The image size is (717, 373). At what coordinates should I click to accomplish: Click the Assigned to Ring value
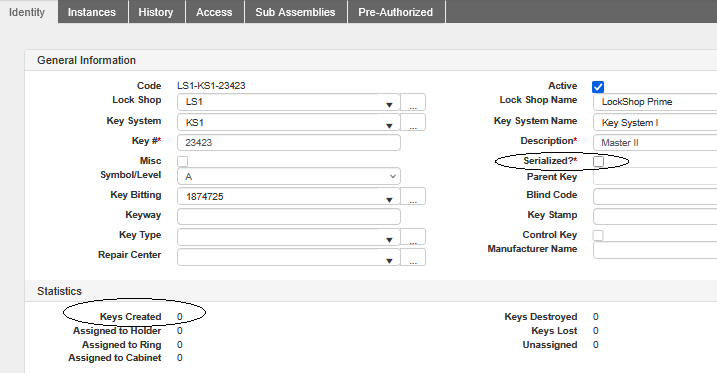click(x=180, y=345)
